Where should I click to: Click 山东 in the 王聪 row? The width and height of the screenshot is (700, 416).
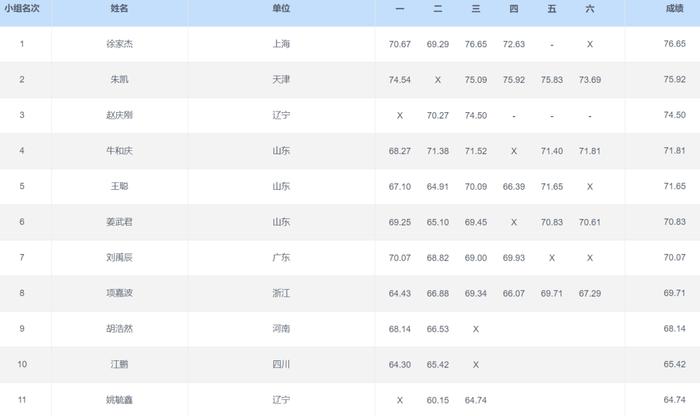point(281,186)
